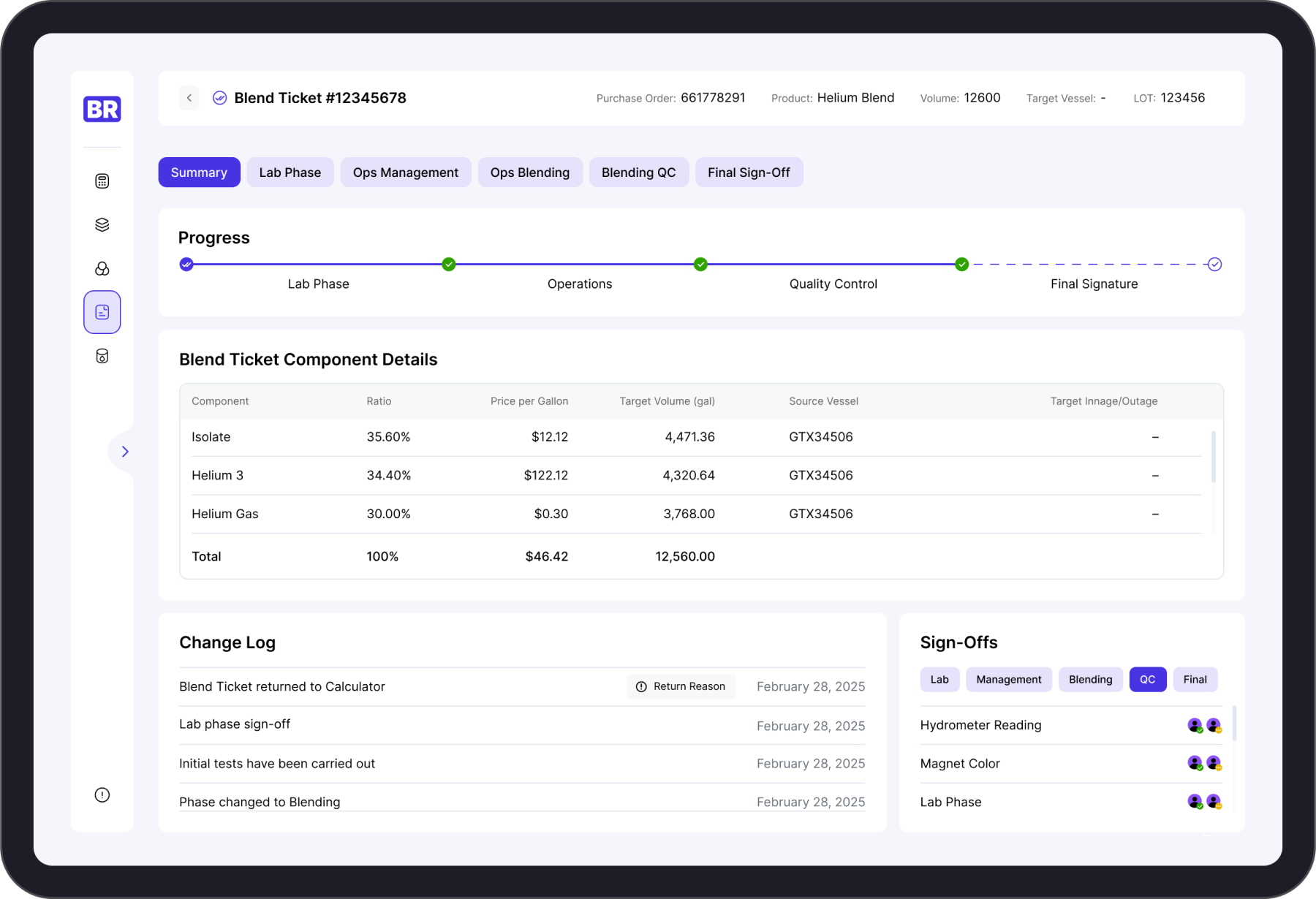Switch to the Lab Phase tab
This screenshot has width=1316, height=899.
(x=290, y=172)
